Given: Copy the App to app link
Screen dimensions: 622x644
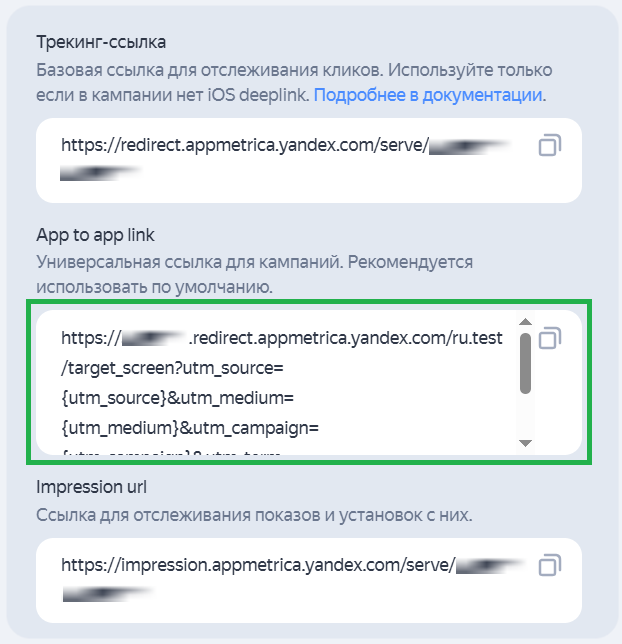Looking at the screenshot, I should pos(549,339).
